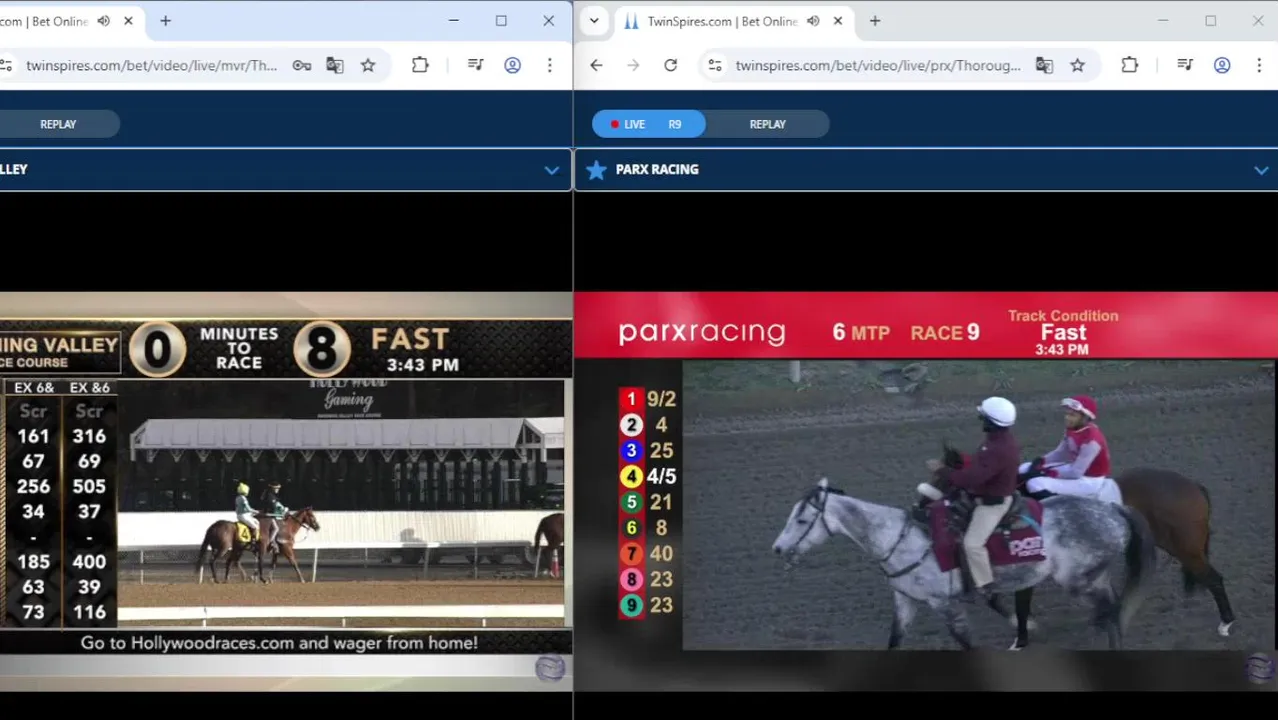The image size is (1278, 720).
Task: Open the Chrome menu in the right window
Action: coord(1259,65)
